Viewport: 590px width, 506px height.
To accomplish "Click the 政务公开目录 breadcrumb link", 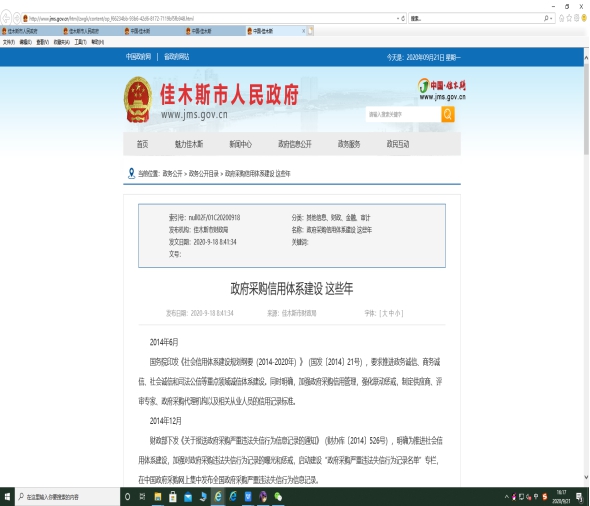I will (x=204, y=173).
